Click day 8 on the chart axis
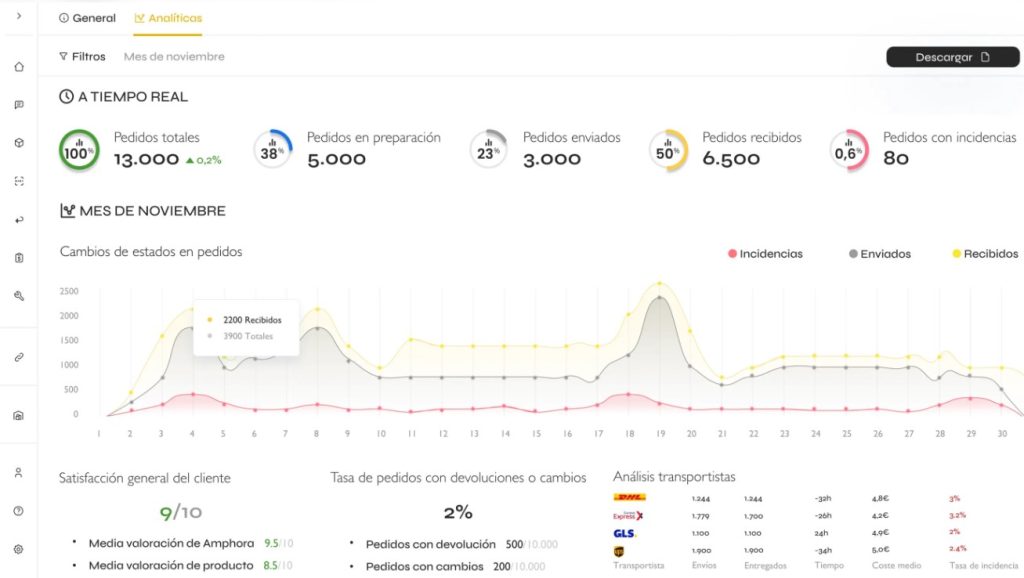The width and height of the screenshot is (1024, 578). pos(317,434)
